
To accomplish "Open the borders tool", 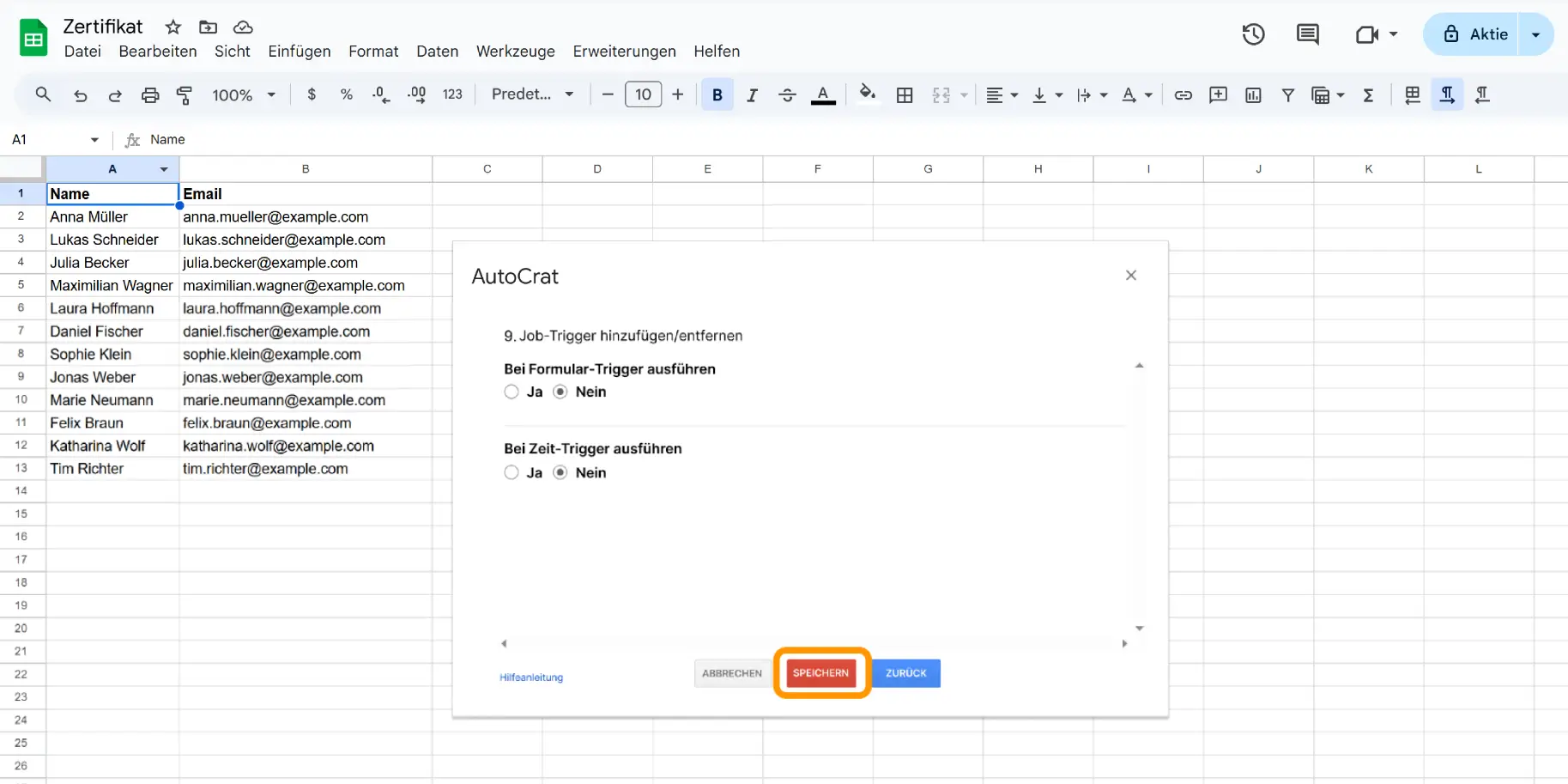I will pos(905,95).
